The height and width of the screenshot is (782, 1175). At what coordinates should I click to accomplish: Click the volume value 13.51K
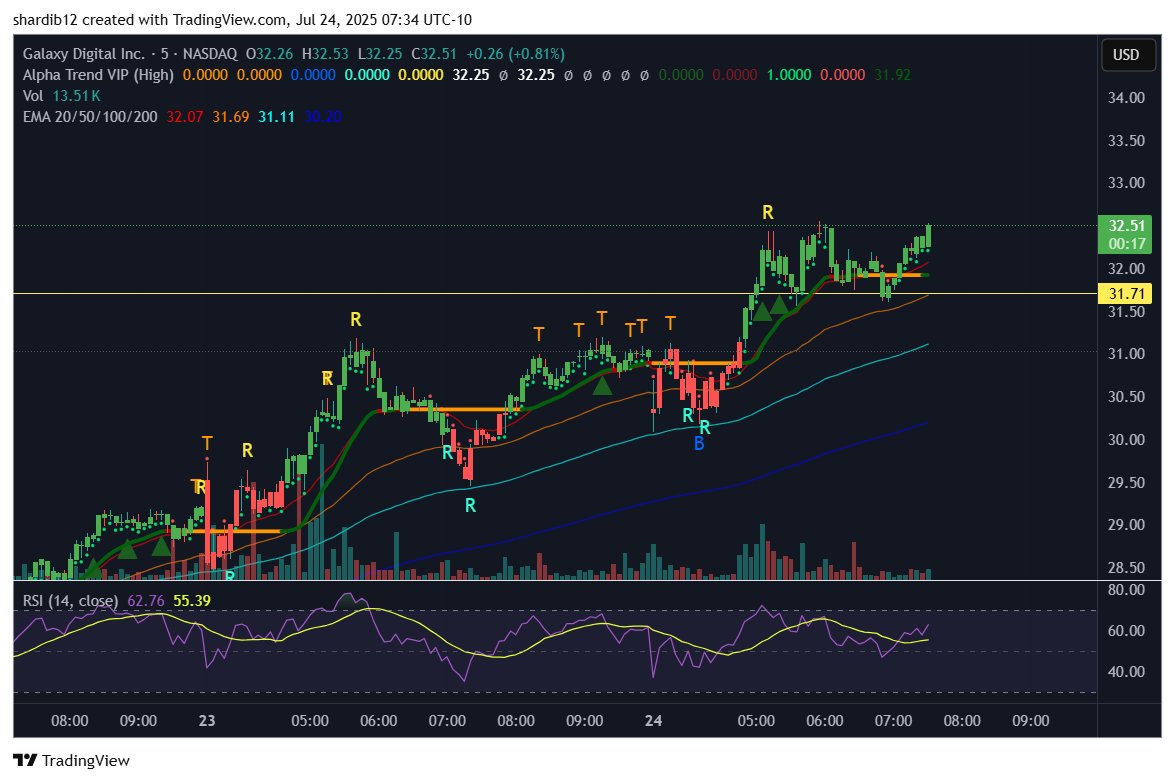click(76, 96)
